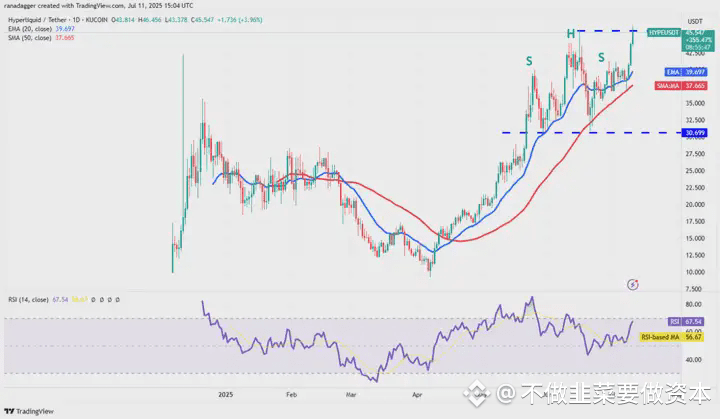This screenshot has width=720, height=419.
Task: Click the HYPEUSDT symbol price tag
Action: point(664,33)
